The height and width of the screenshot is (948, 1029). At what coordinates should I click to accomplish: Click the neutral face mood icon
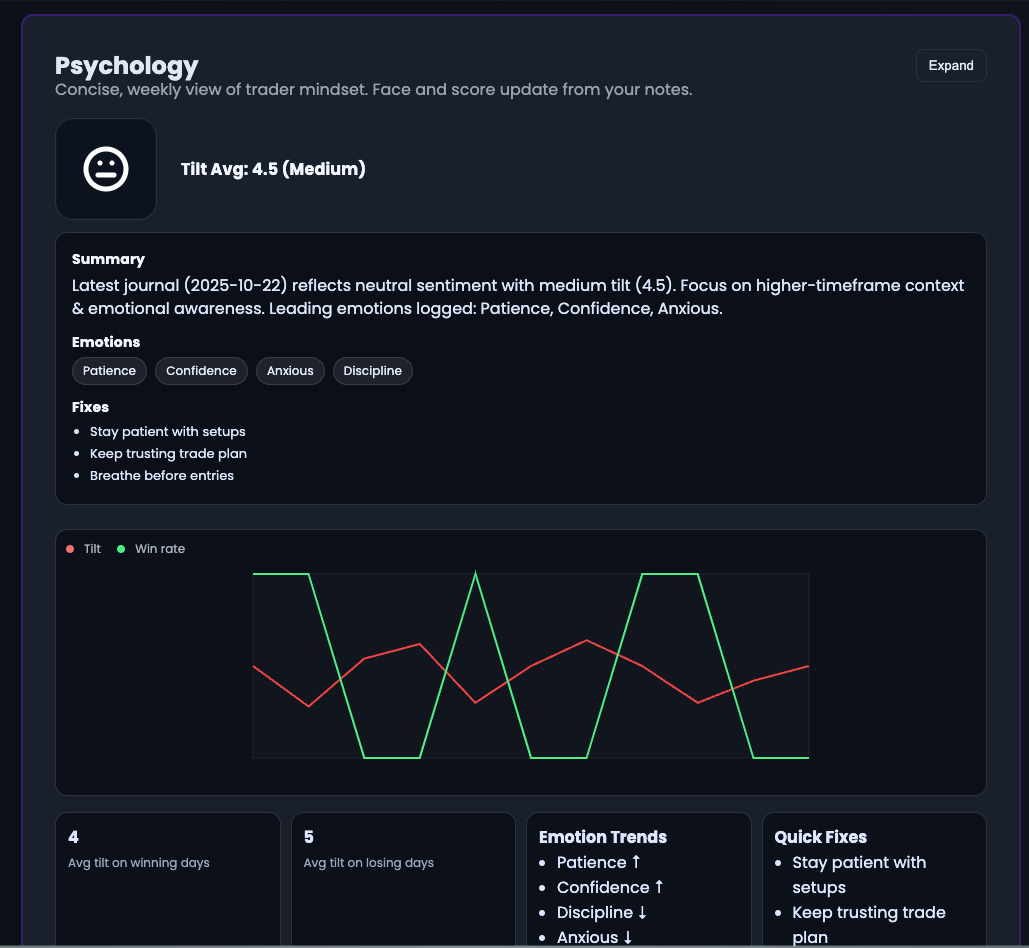coord(107,168)
